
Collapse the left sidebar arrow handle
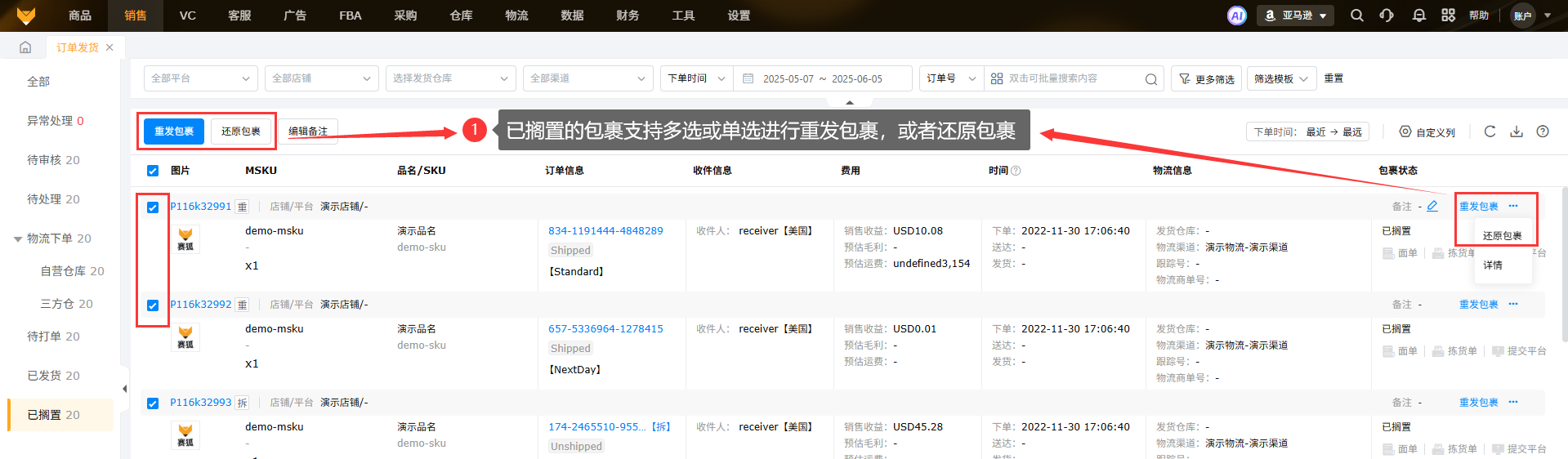124,389
